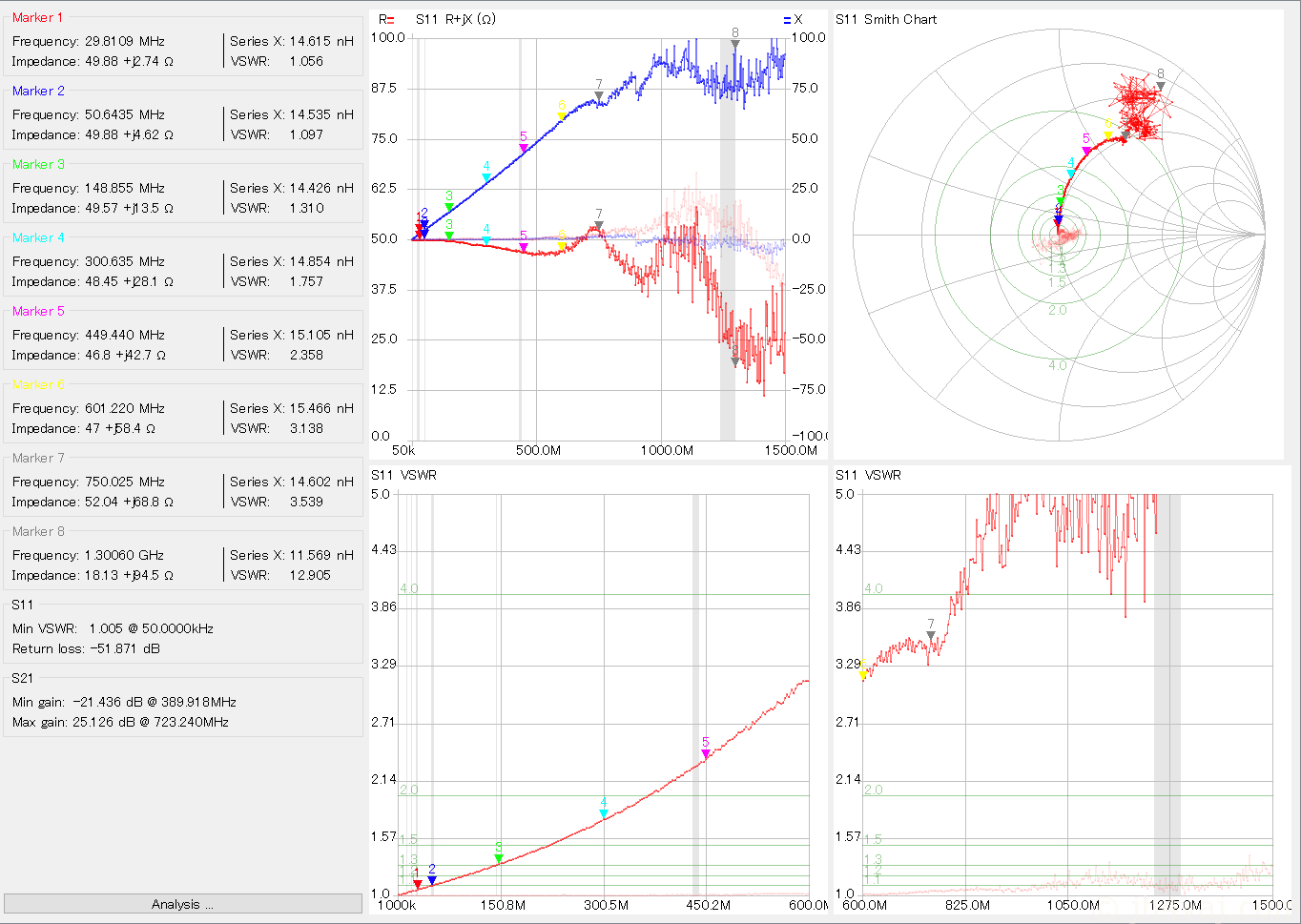This screenshot has height=924, width=1301.
Task: Click the 'Marker 7' group heading
Action: pyautogui.click(x=38, y=458)
